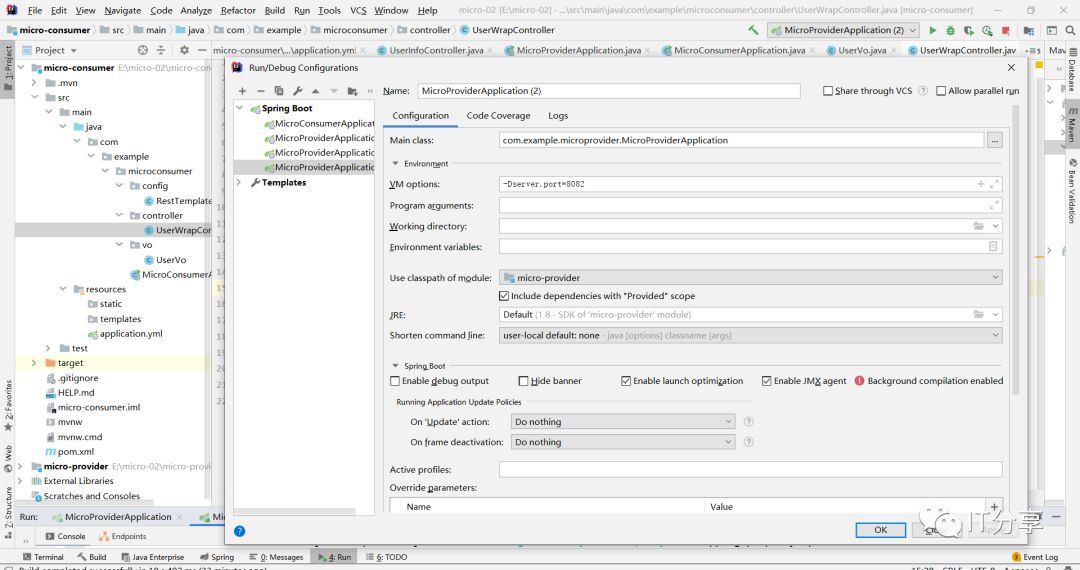Add new configuration with plus icon
This screenshot has height=570, width=1080.
tap(242, 91)
